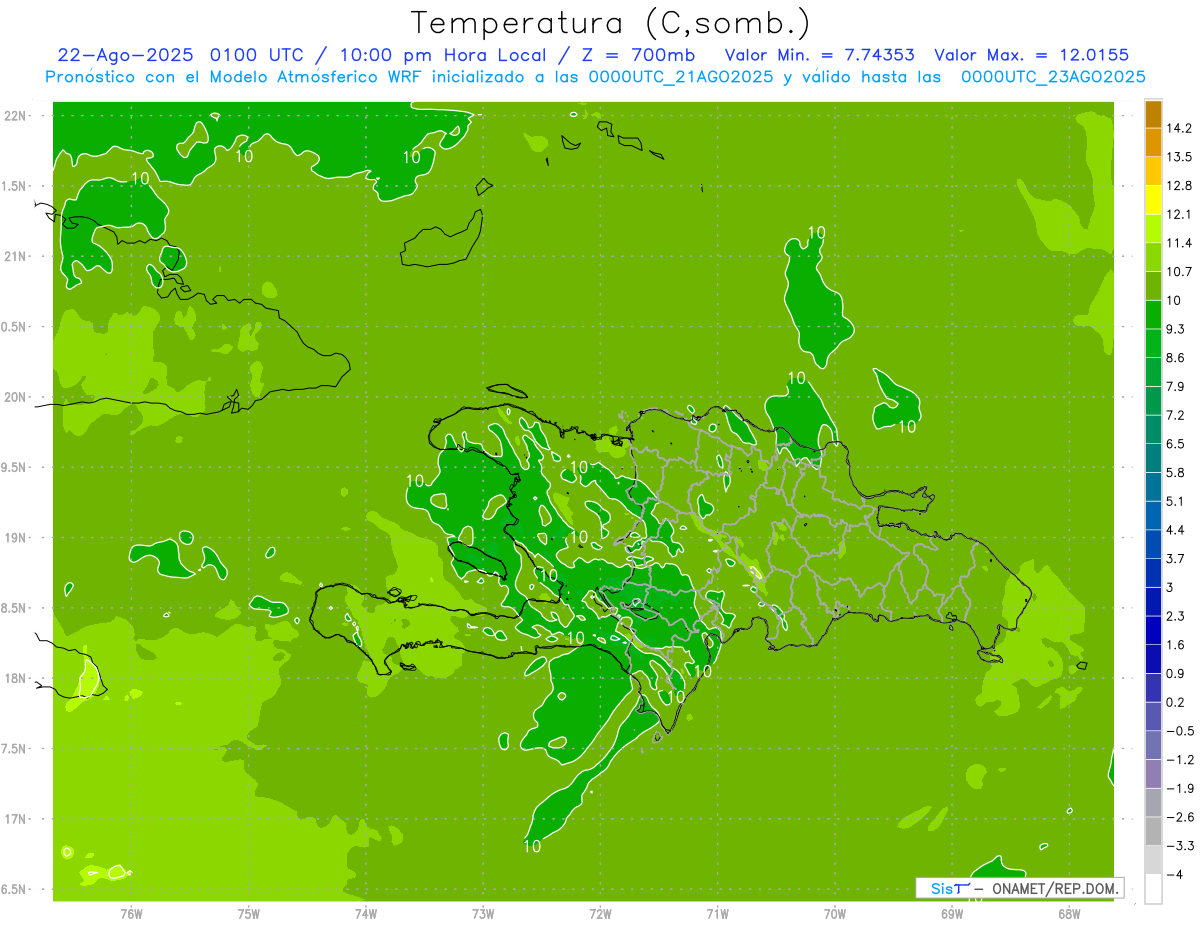Viewport: 1200px width, 927px height.
Task: Click the dark orange swatch above 14.2
Action: pos(1153,114)
